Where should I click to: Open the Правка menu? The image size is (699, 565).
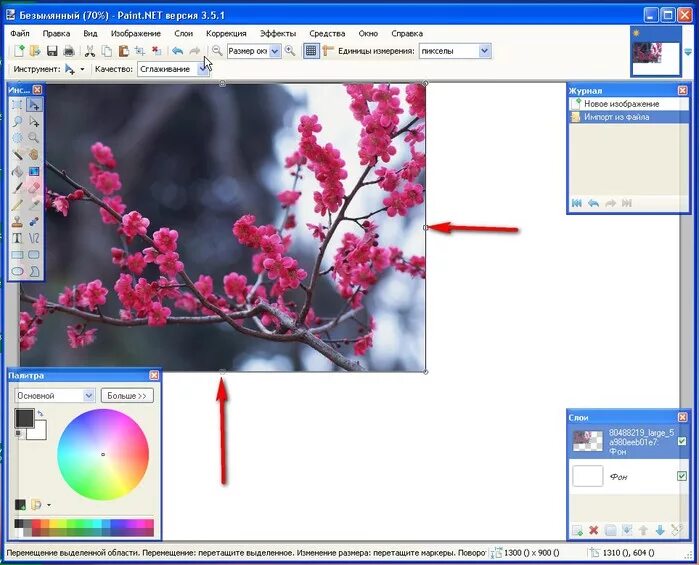point(56,33)
